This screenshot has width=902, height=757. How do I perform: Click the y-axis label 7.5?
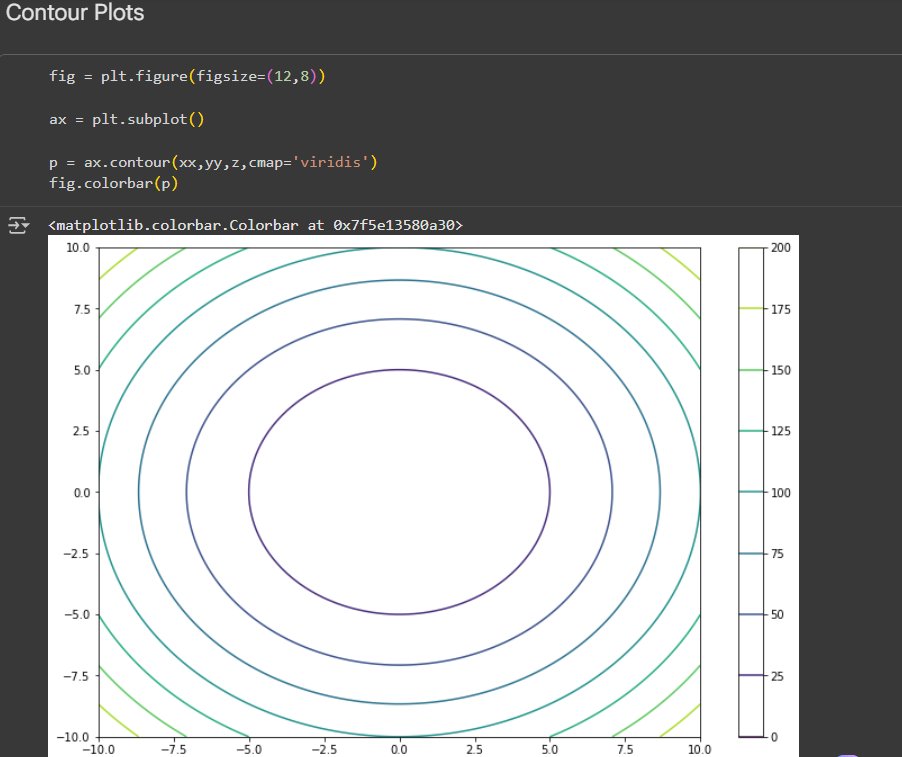click(82, 309)
